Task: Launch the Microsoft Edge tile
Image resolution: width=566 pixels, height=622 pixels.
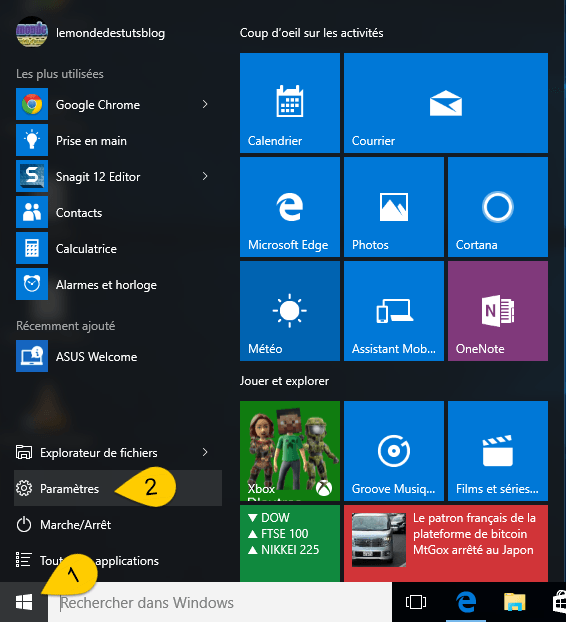Action: pos(290,207)
